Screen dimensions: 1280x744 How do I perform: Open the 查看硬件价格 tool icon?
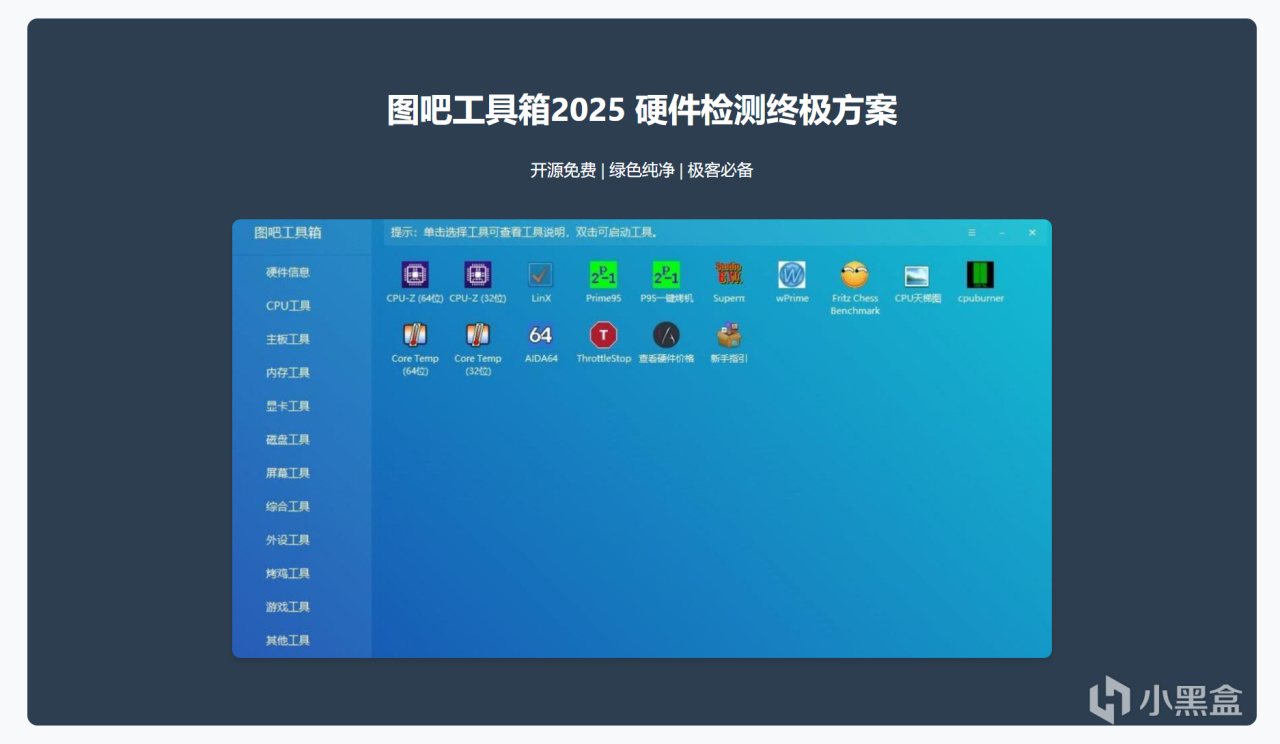(x=666, y=335)
